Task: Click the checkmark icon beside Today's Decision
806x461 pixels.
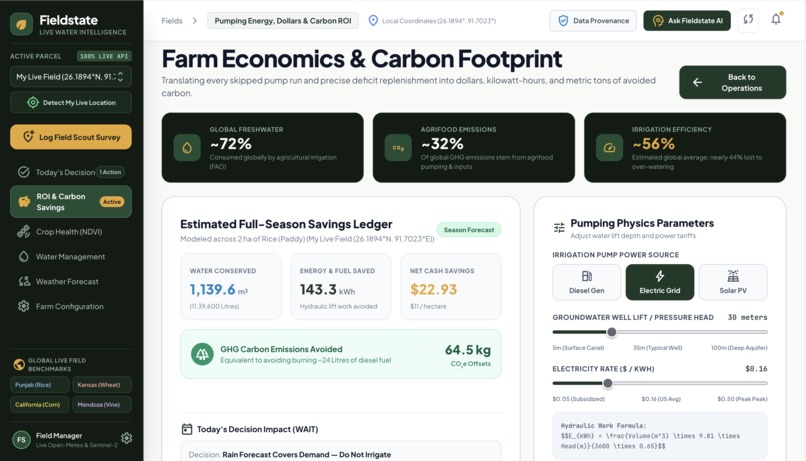Action: click(24, 172)
